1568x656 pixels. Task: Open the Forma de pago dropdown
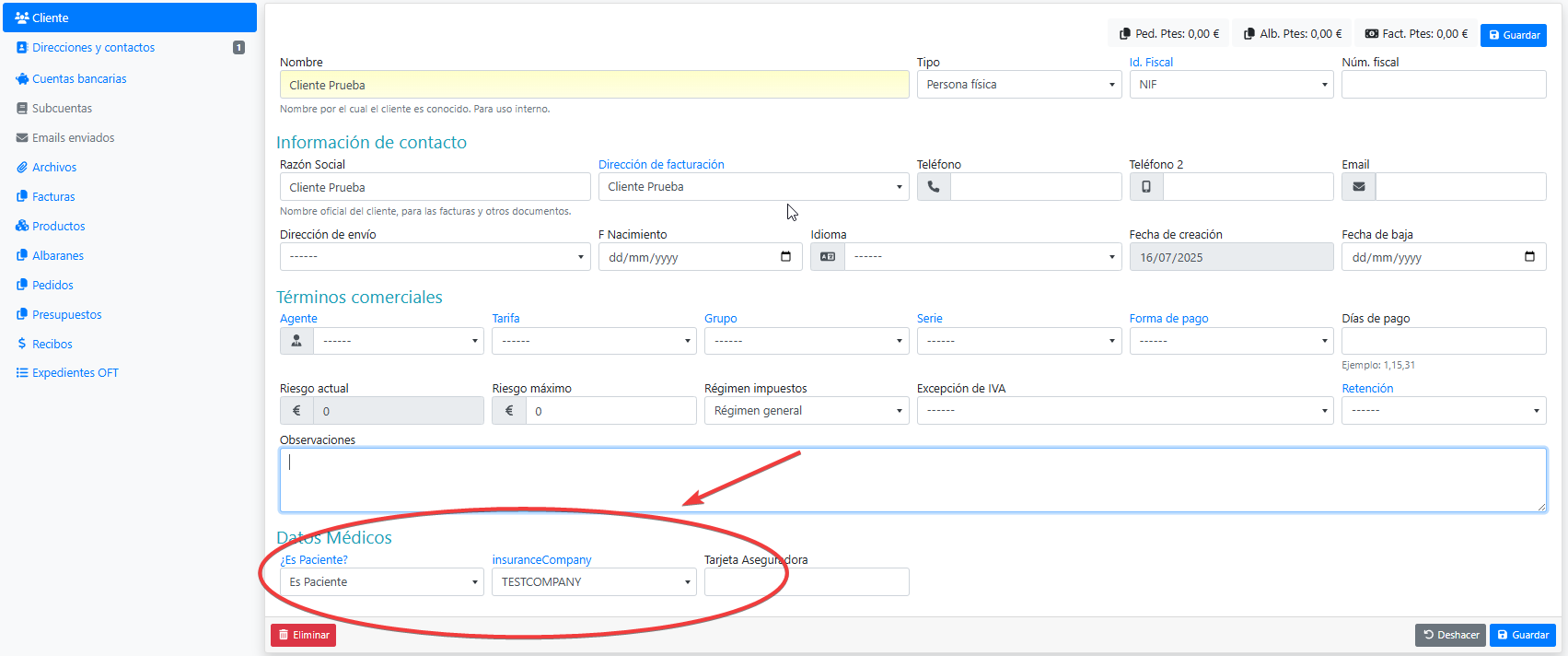click(x=1230, y=341)
